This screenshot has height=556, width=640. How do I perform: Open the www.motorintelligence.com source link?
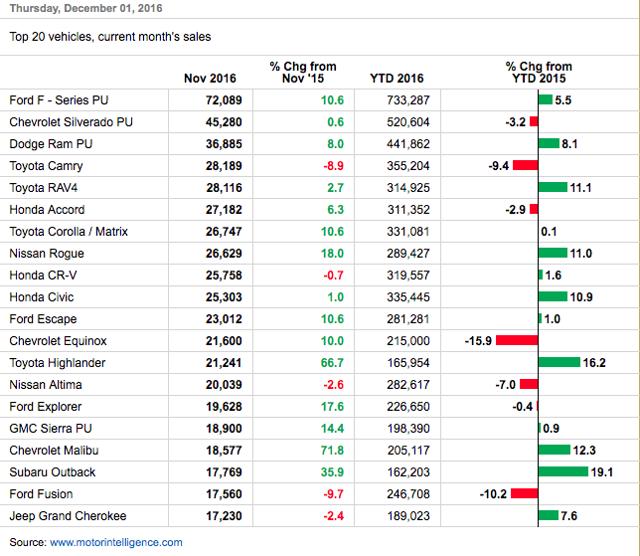(x=116, y=542)
